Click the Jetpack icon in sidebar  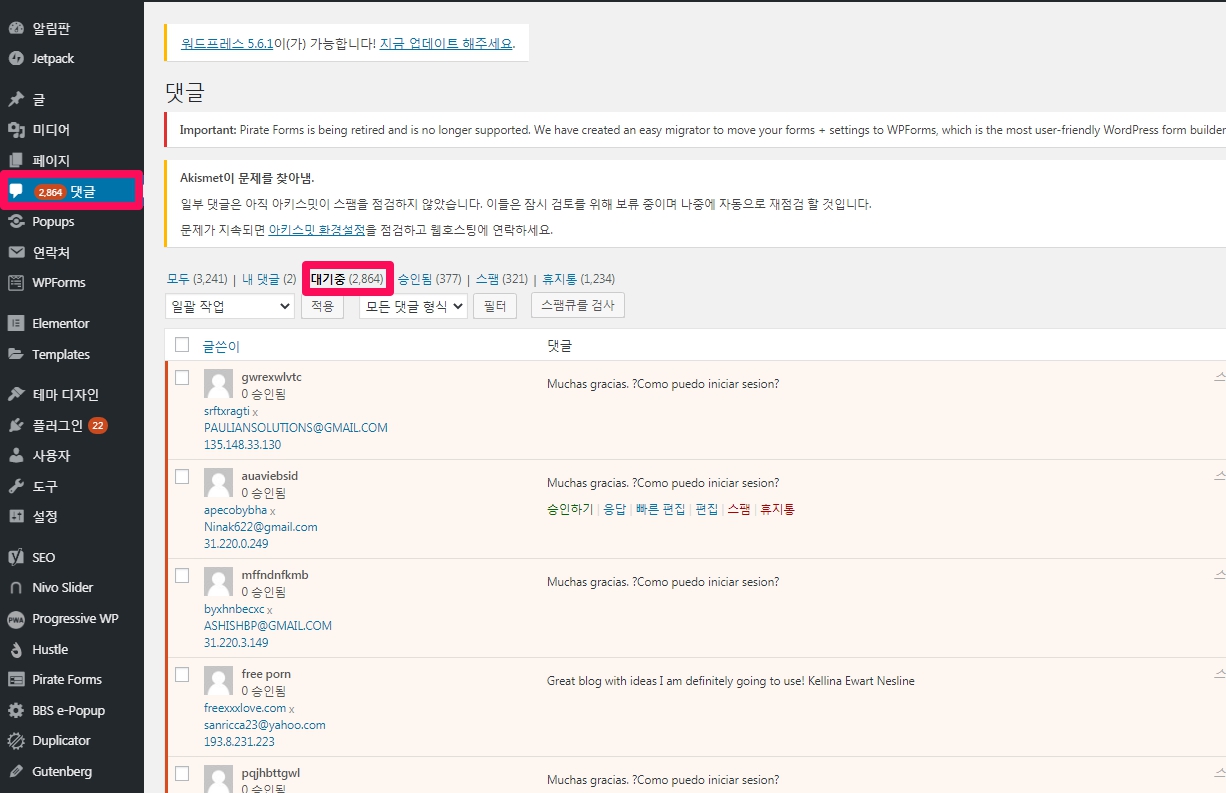(x=16, y=58)
